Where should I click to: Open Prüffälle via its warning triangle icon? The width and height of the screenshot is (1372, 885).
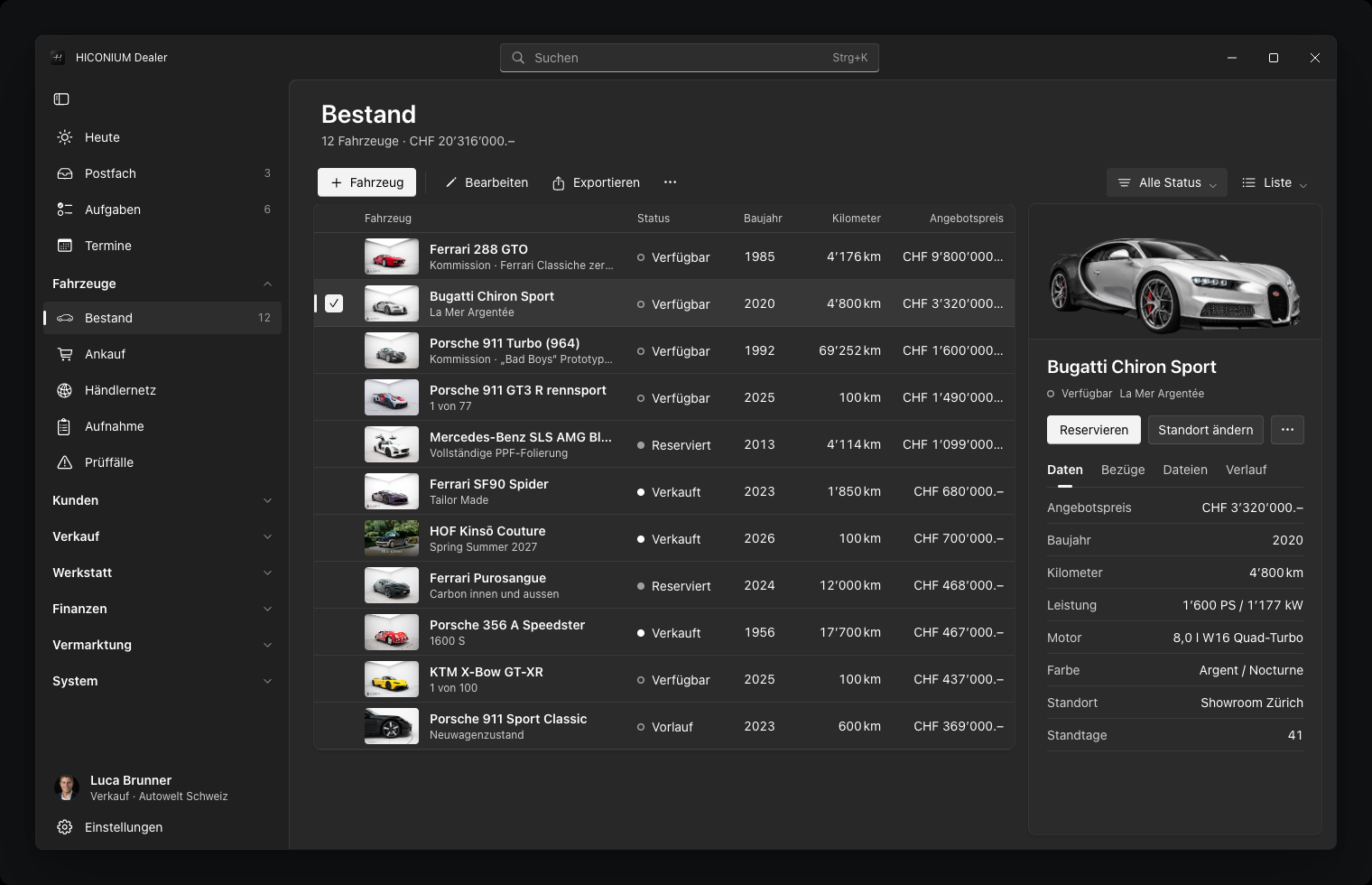[65, 462]
